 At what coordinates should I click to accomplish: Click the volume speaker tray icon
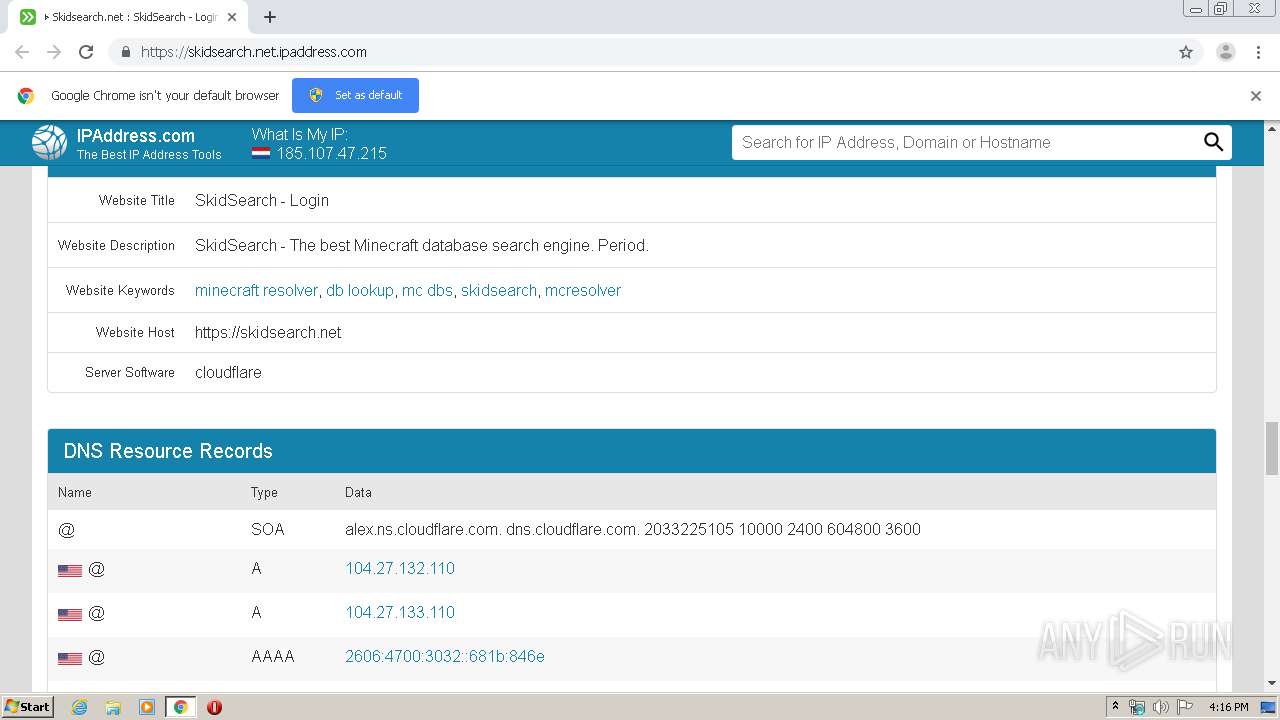[1160, 707]
